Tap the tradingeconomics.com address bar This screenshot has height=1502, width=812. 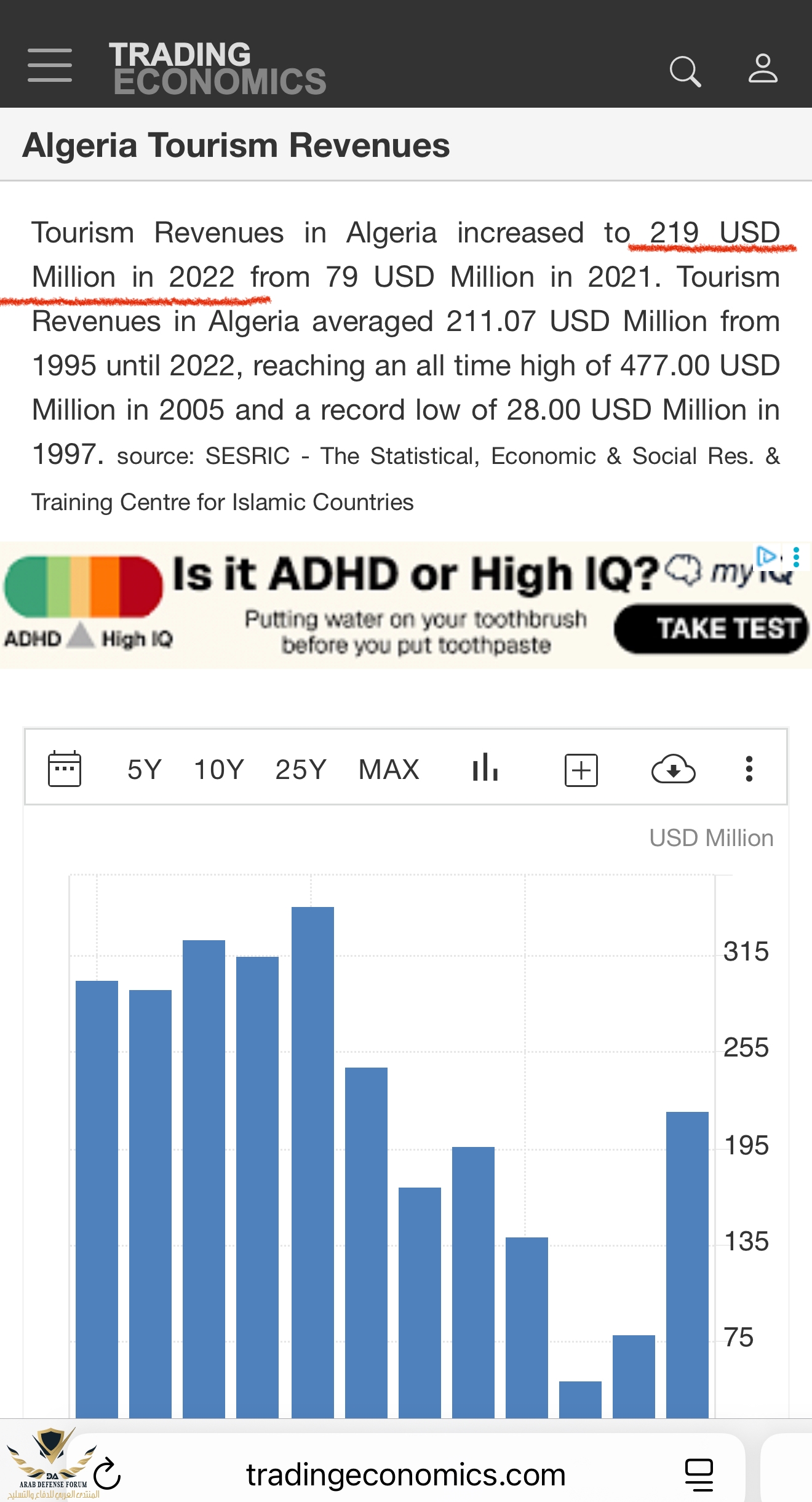coord(406,1475)
